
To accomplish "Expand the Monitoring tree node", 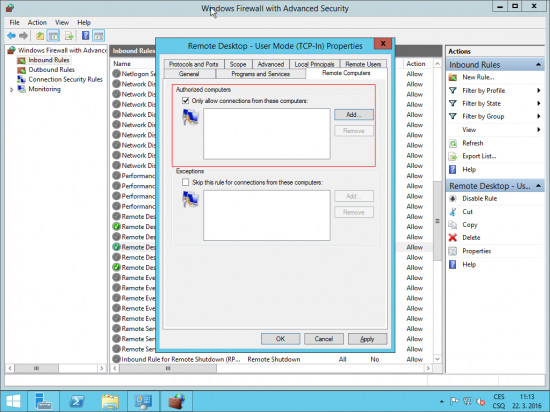I will (x=12, y=90).
